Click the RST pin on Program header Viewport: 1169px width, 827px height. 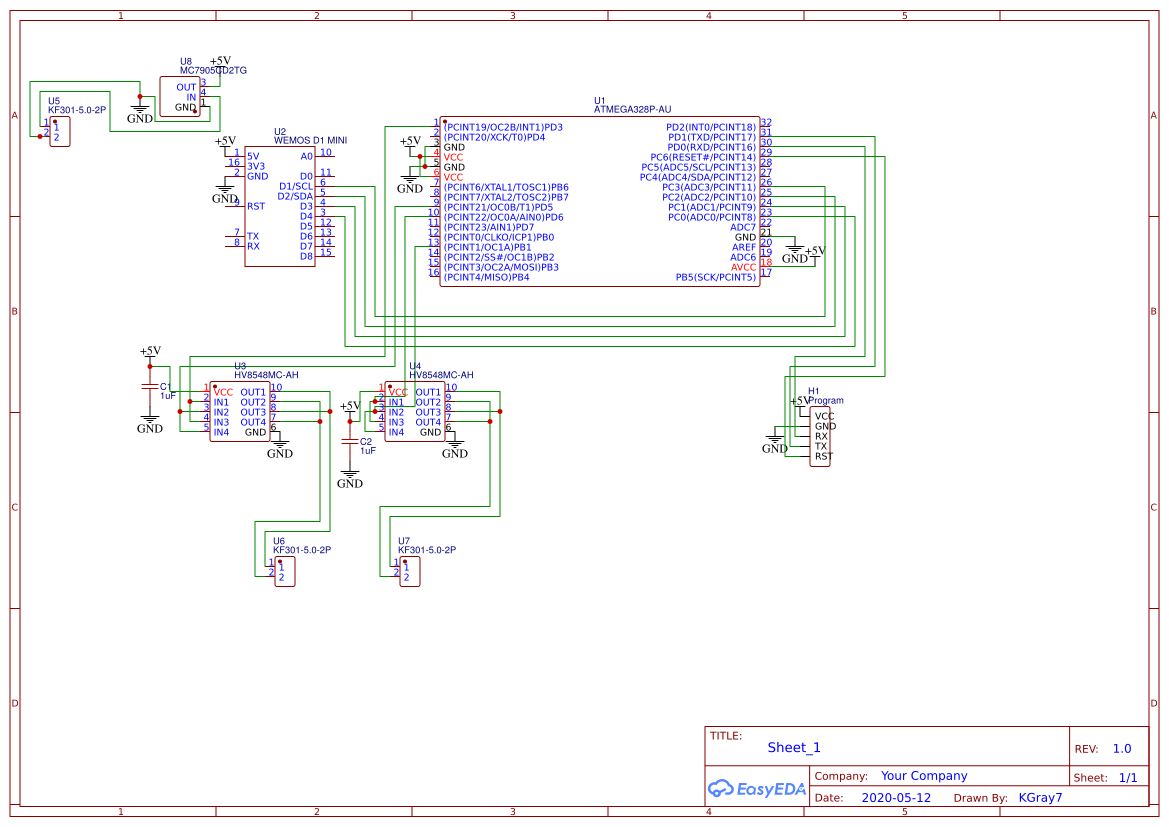point(824,456)
